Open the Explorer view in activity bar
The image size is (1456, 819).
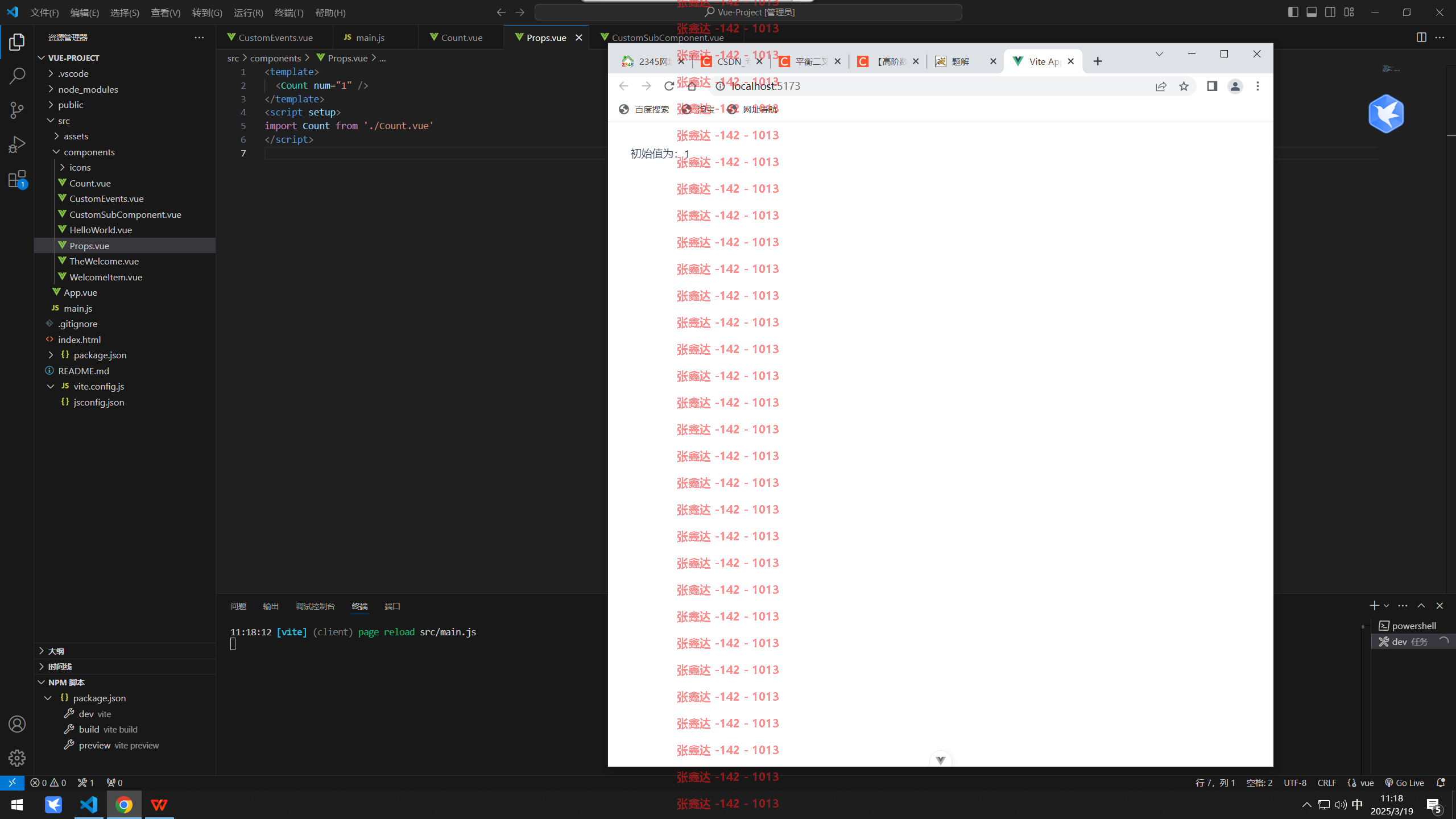click(x=17, y=42)
